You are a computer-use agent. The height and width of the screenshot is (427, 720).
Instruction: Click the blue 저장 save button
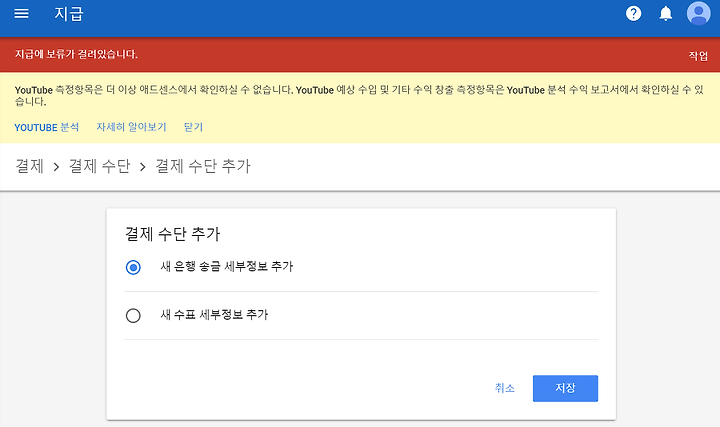pos(565,388)
